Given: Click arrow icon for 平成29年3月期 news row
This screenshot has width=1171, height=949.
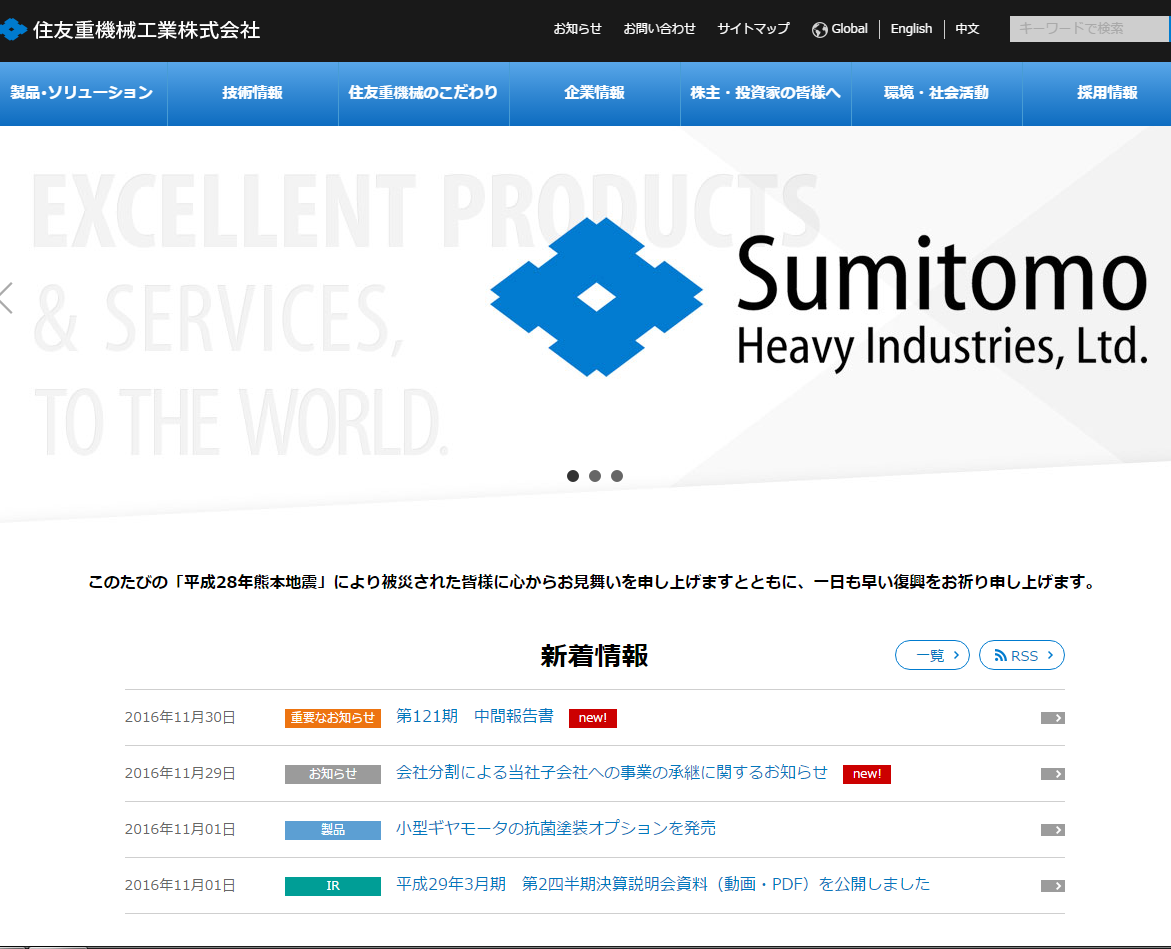Looking at the screenshot, I should point(1052,886).
